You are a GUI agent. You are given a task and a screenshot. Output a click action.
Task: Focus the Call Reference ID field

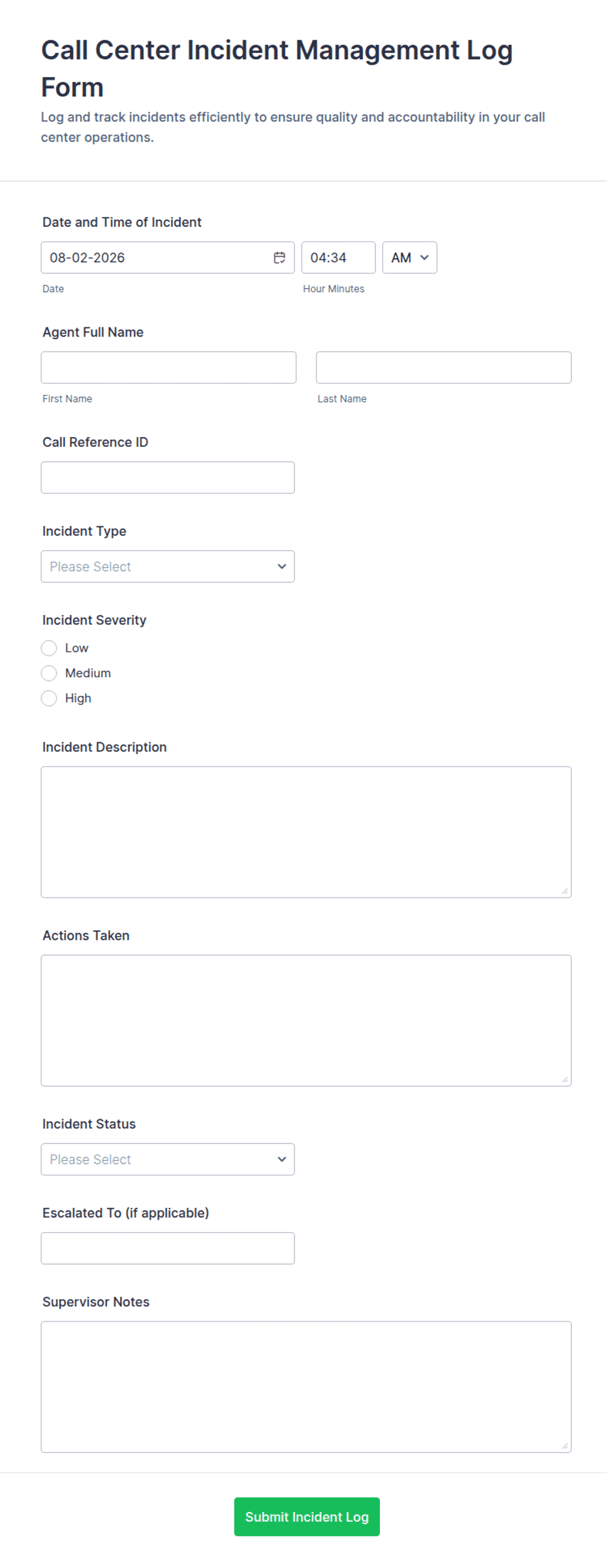pos(168,477)
